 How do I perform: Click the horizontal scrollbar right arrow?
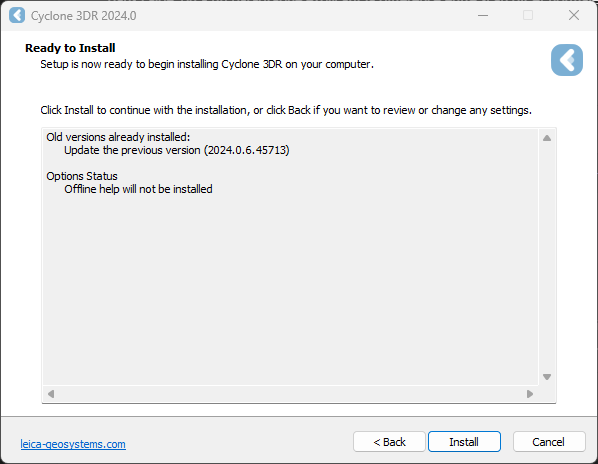pyautogui.click(x=530, y=393)
